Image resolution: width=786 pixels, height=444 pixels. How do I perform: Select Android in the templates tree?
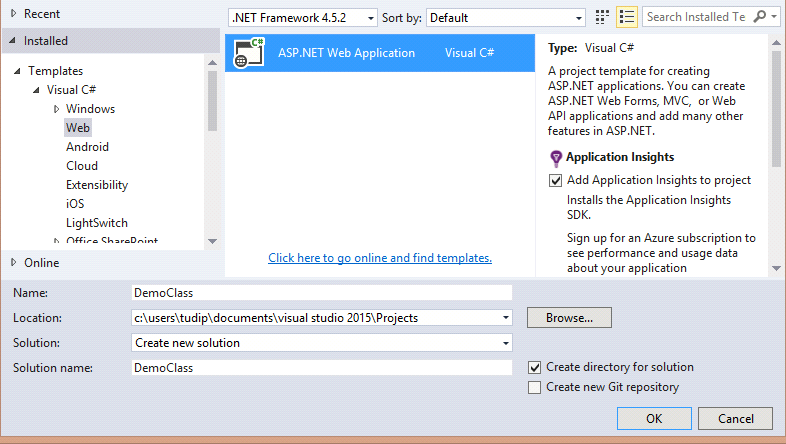87,147
